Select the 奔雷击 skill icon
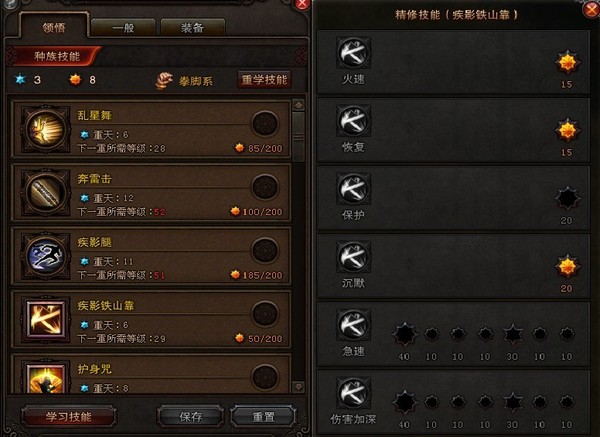600x437 pixels. (46, 193)
